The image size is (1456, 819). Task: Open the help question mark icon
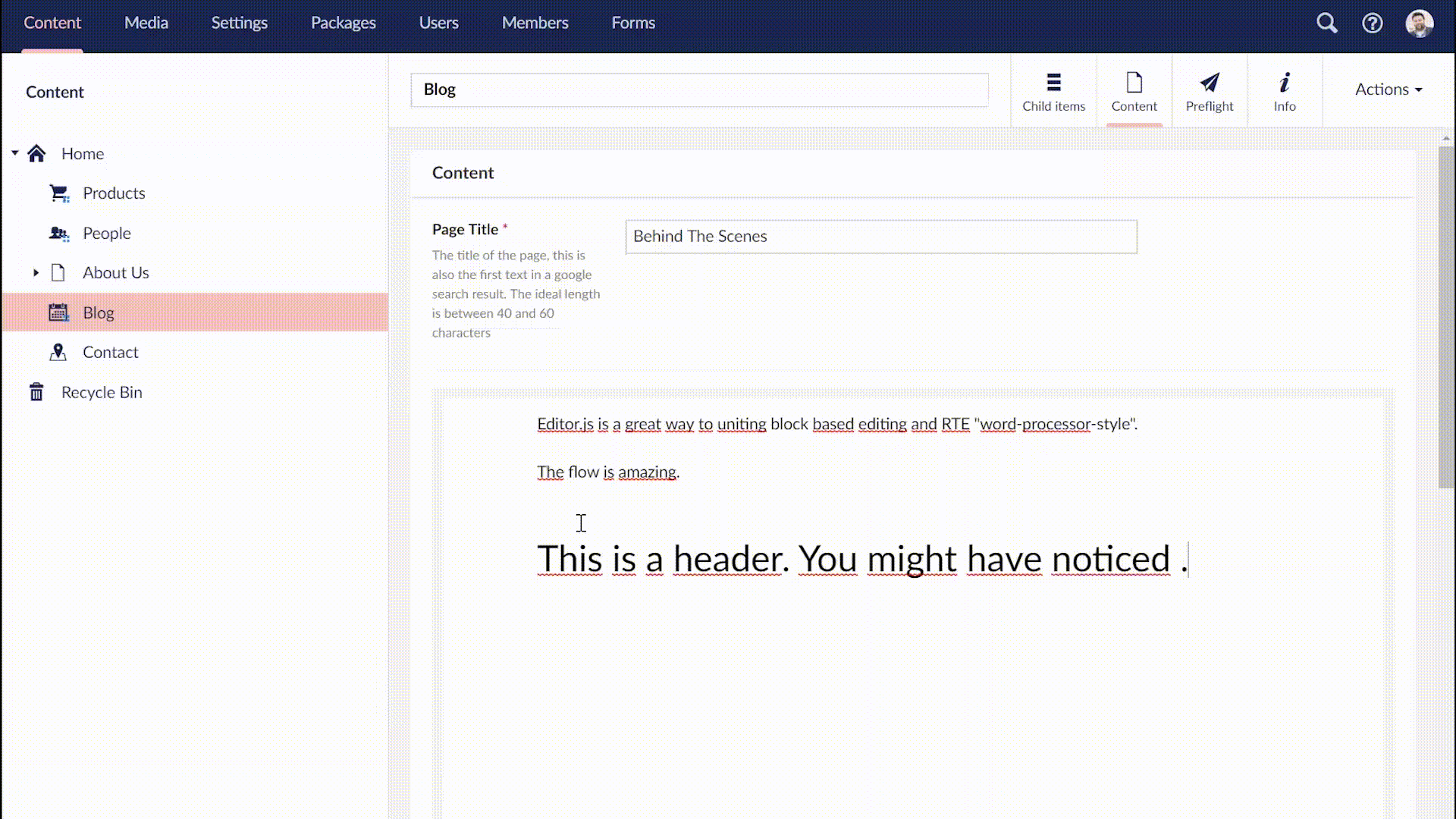(1372, 23)
